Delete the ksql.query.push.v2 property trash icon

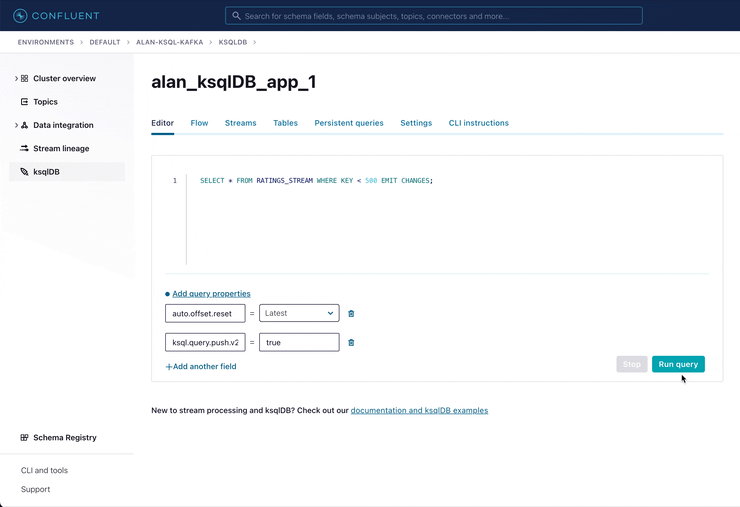coord(351,343)
